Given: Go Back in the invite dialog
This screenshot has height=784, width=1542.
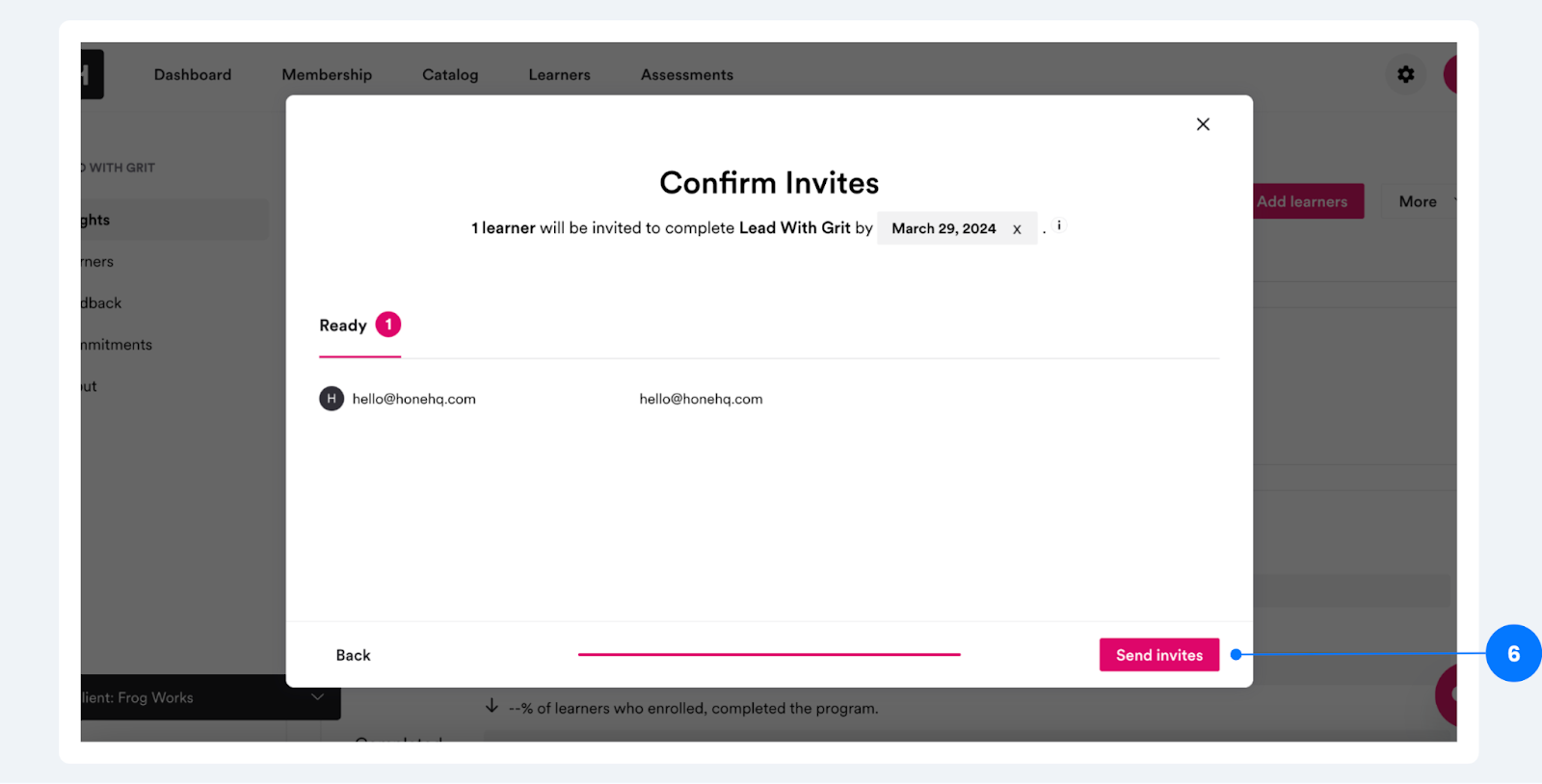Looking at the screenshot, I should click(353, 655).
